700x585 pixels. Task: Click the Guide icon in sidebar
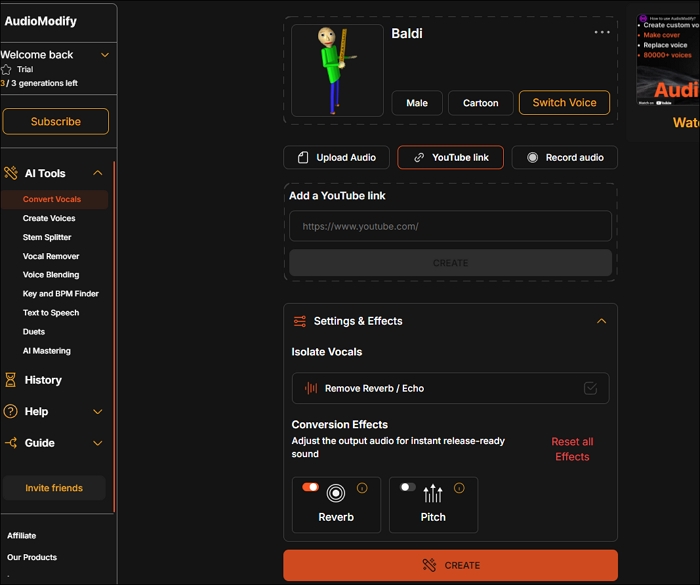coord(11,443)
